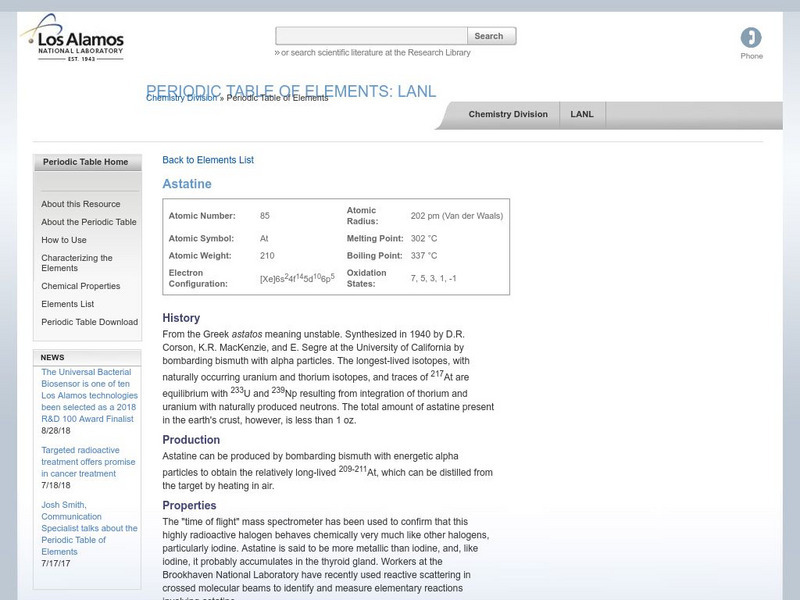Viewport: 800px width, 600px height.
Task: Click the atomic symbol value At
Action: pos(264,238)
